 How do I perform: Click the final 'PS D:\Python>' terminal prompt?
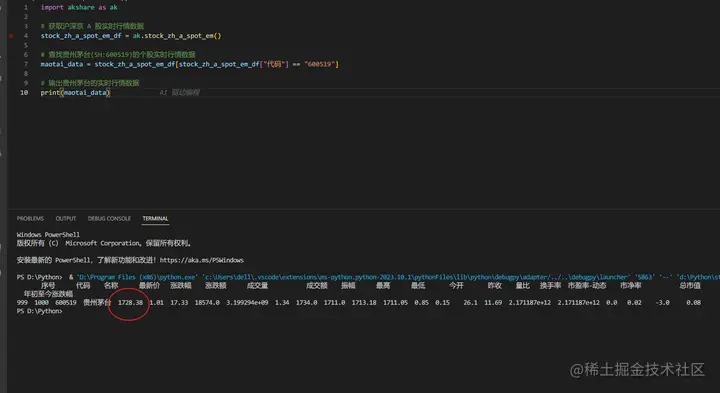click(39, 311)
